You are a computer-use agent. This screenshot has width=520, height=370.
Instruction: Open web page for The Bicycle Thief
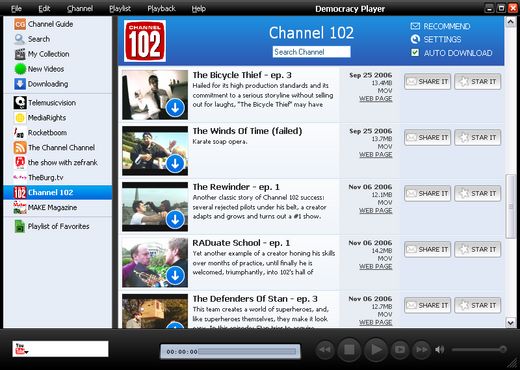click(x=375, y=99)
